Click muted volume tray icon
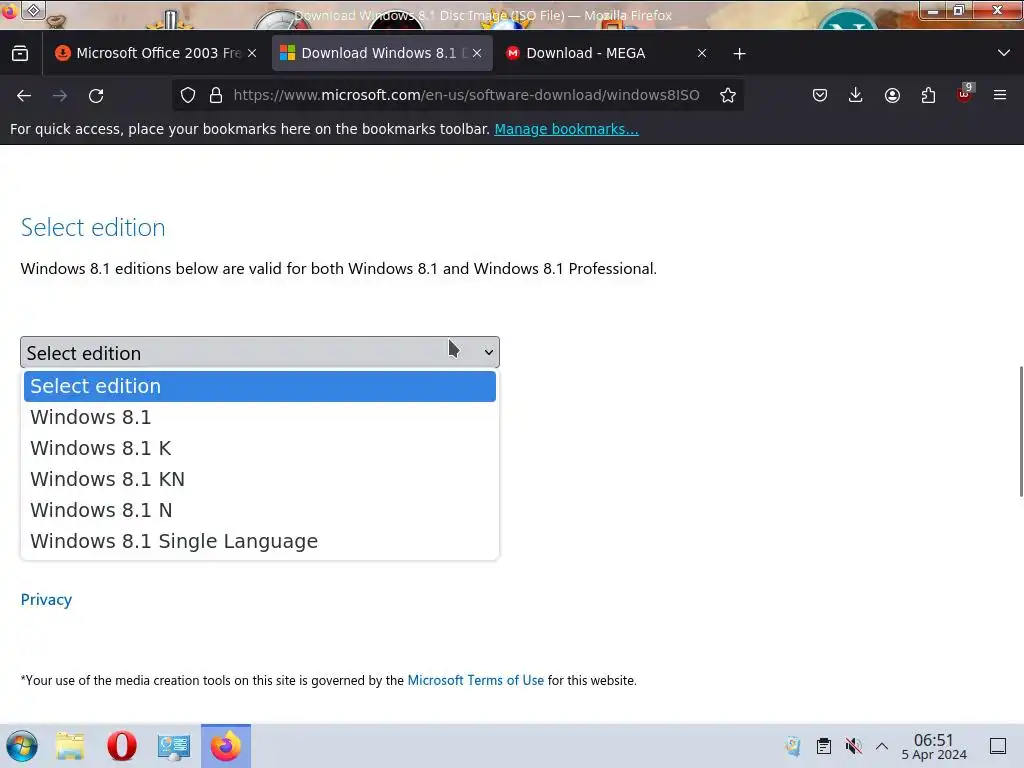This screenshot has height=768, width=1024. [854, 746]
